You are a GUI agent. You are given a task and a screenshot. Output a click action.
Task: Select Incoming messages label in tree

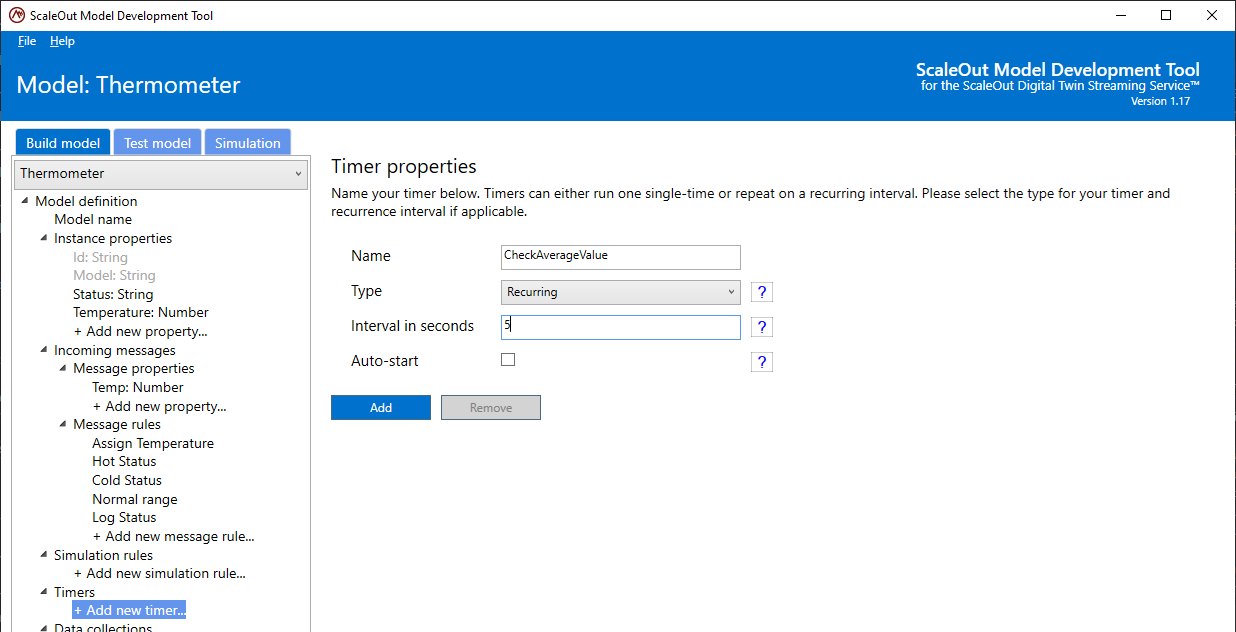tap(115, 350)
